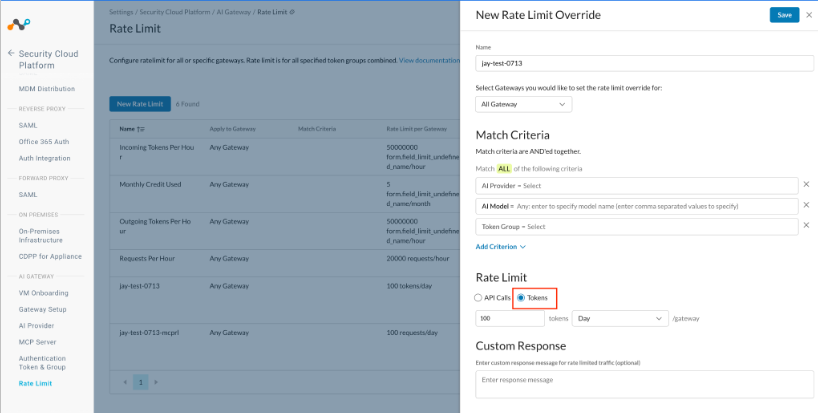This screenshot has height=413, width=818.
Task: Open AI Provider in sidebar
Action: pos(37,325)
